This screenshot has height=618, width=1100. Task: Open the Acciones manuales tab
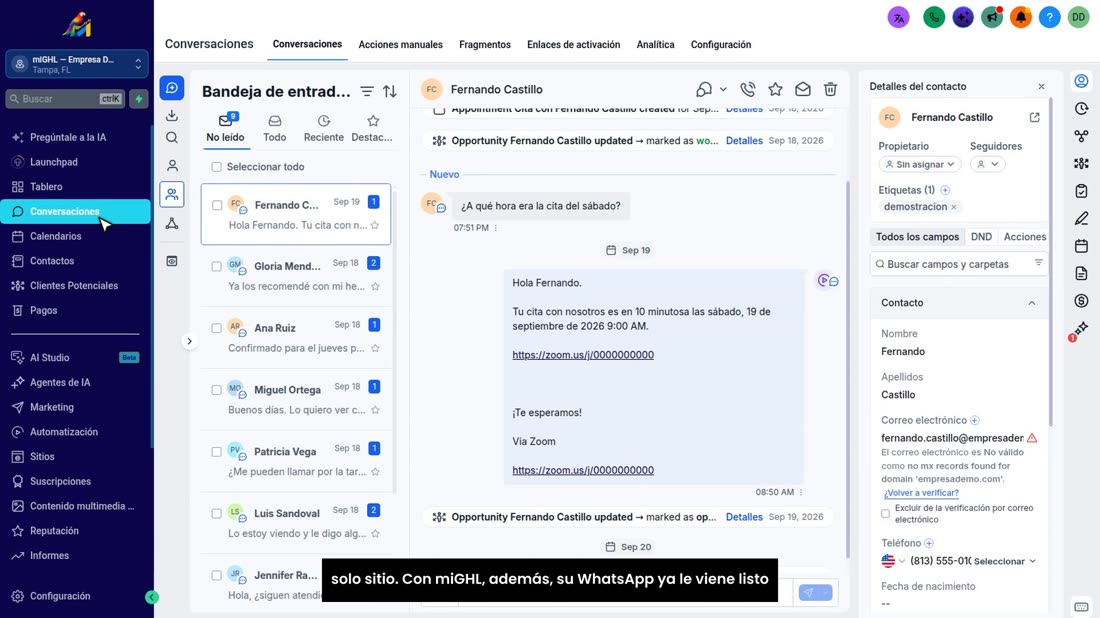point(401,44)
